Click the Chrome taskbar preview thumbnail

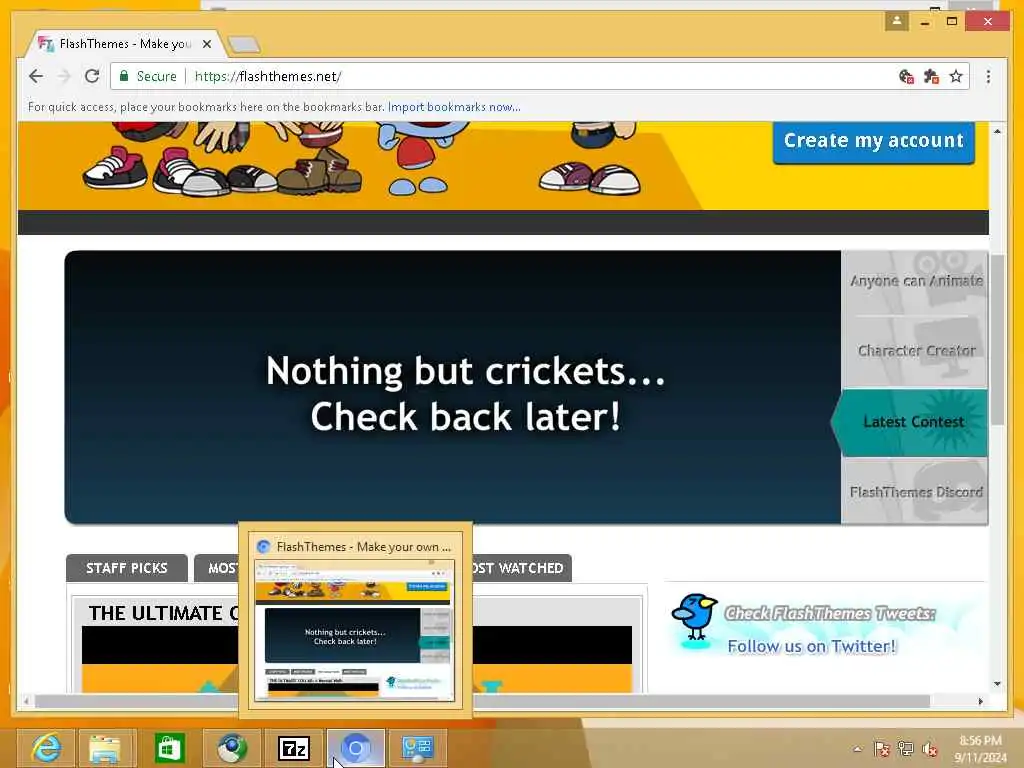coord(355,630)
